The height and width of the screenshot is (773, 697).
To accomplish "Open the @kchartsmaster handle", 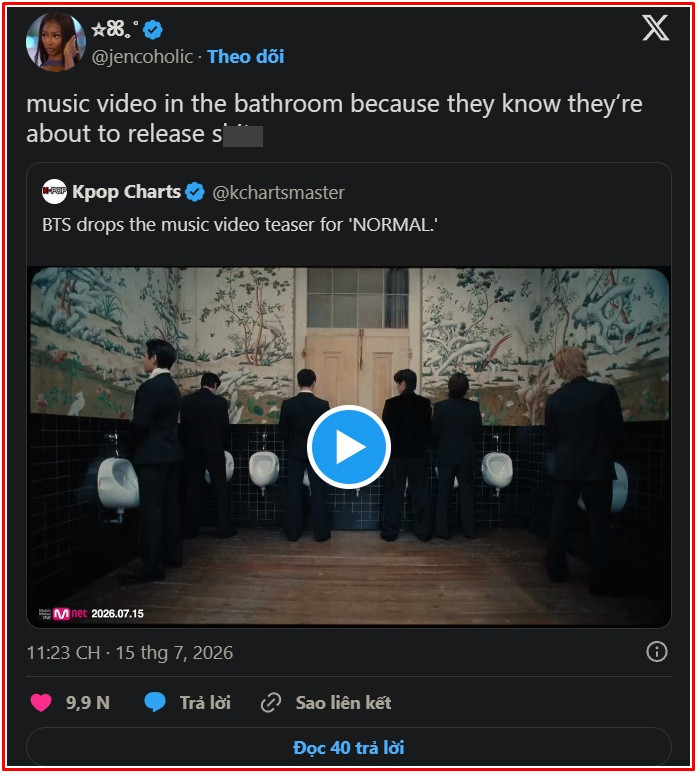I will (x=279, y=192).
